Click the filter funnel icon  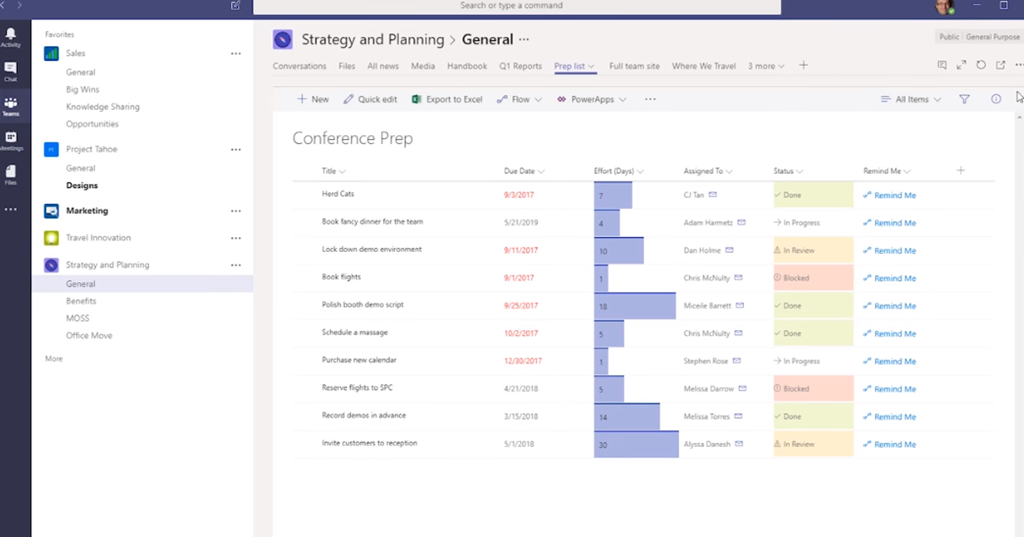click(964, 99)
